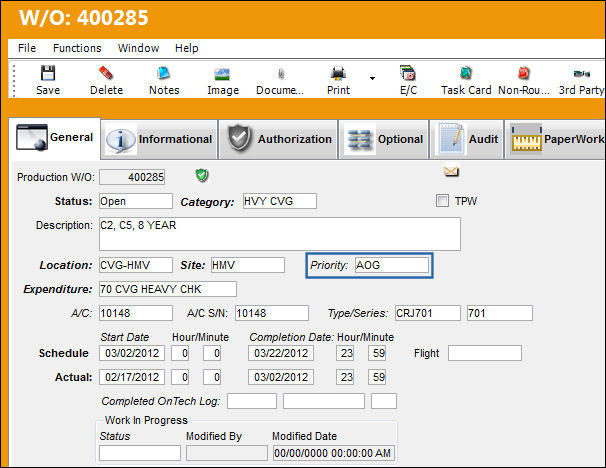Switch to the Informational tab
Image resolution: width=606 pixels, height=468 pixels.
coord(159,139)
